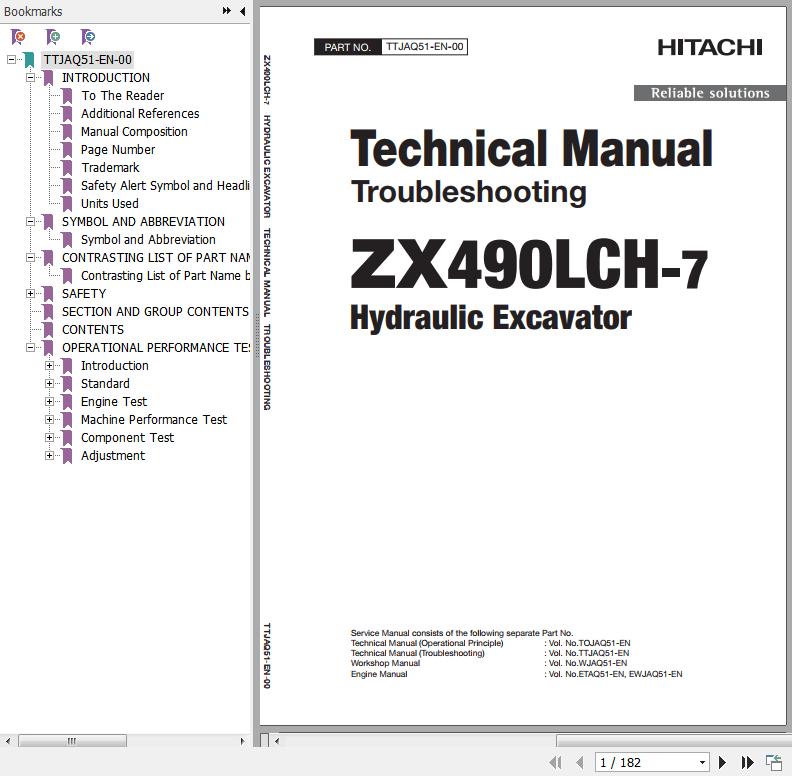Viewport: 792px width, 776px height.
Task: Go to next page arrow
Action: click(722, 762)
